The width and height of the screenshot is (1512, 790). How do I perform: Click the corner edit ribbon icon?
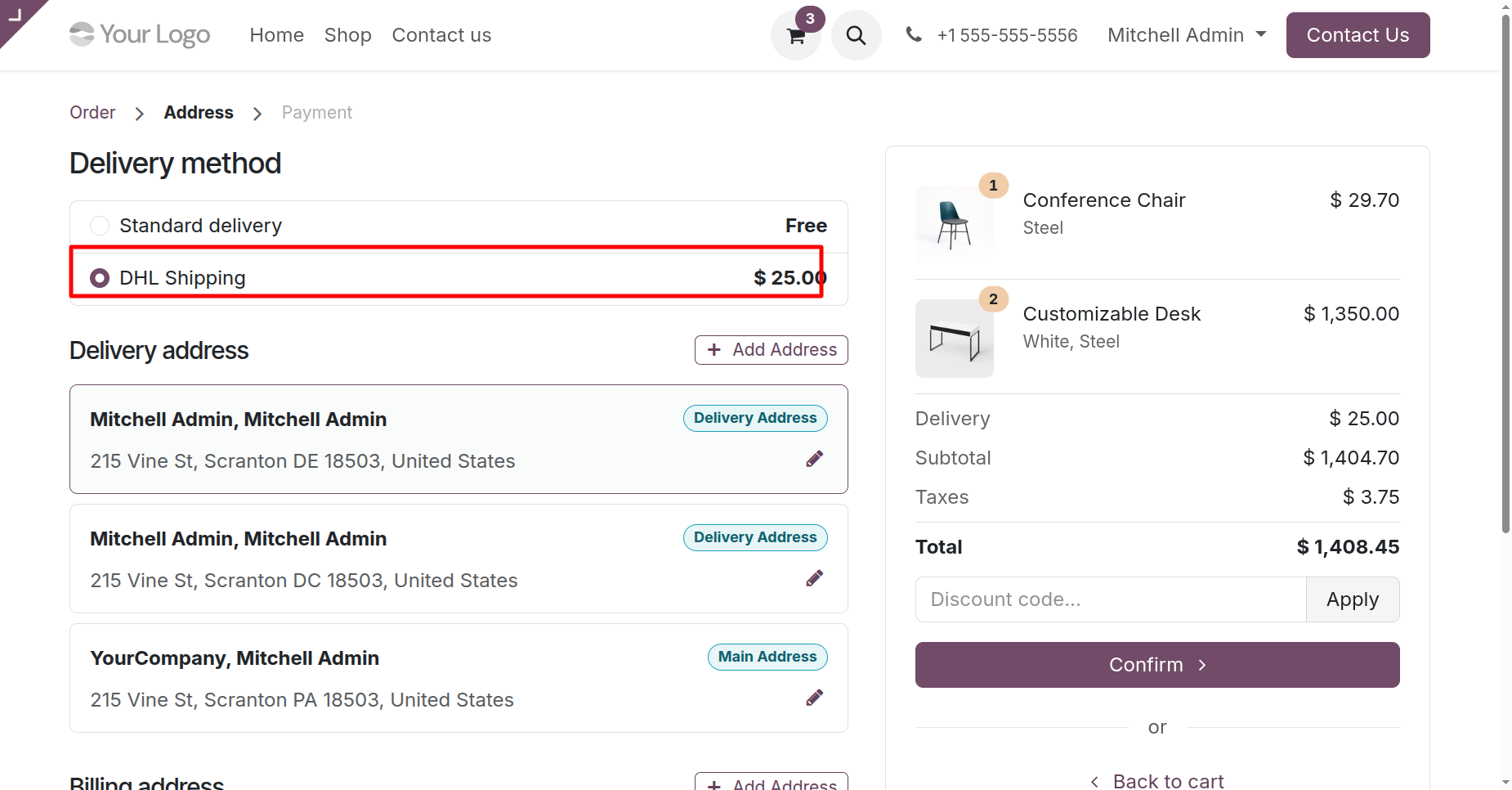pos(15,15)
